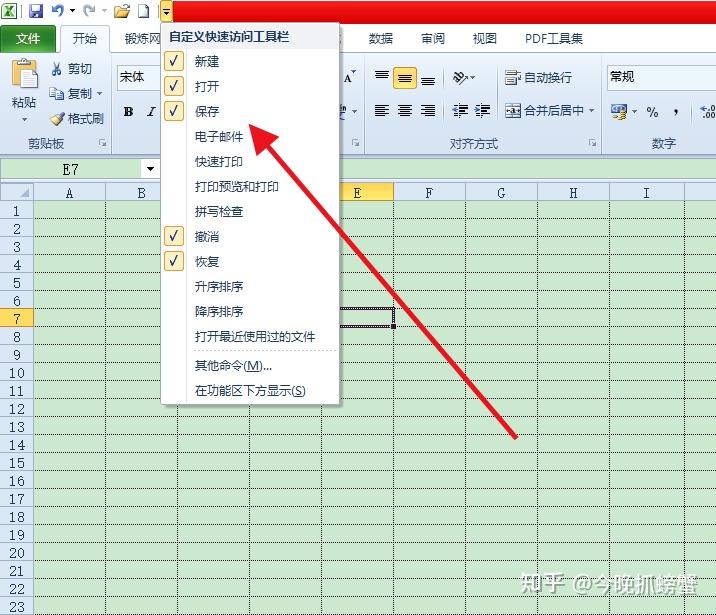Screen dimensions: 716x615
Task: Click the New blank document icon
Action: point(144,11)
